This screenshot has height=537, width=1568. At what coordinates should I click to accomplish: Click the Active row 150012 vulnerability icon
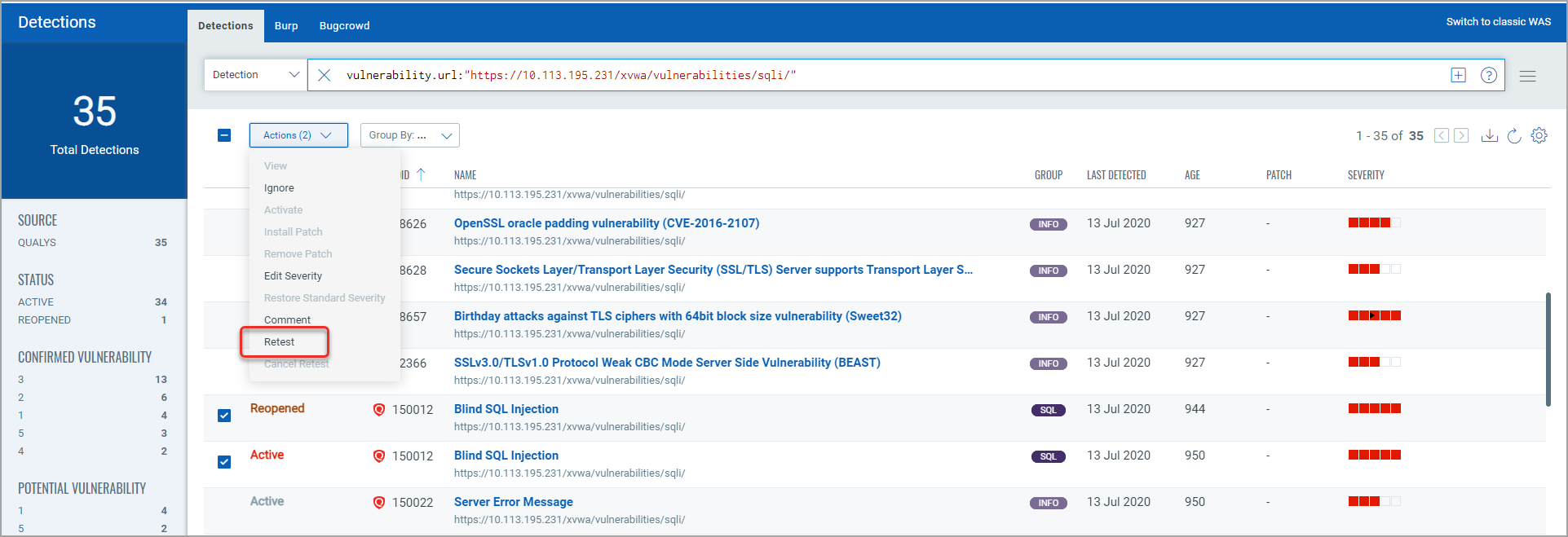[378, 456]
